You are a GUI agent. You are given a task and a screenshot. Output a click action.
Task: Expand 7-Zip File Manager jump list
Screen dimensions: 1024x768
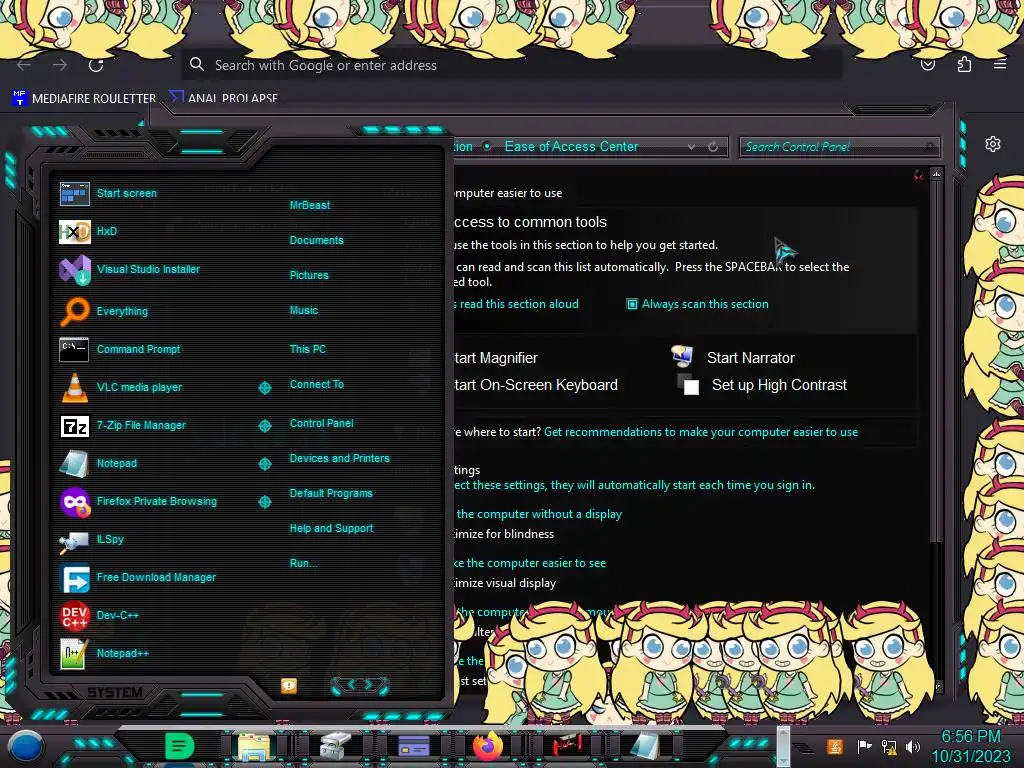coord(264,426)
